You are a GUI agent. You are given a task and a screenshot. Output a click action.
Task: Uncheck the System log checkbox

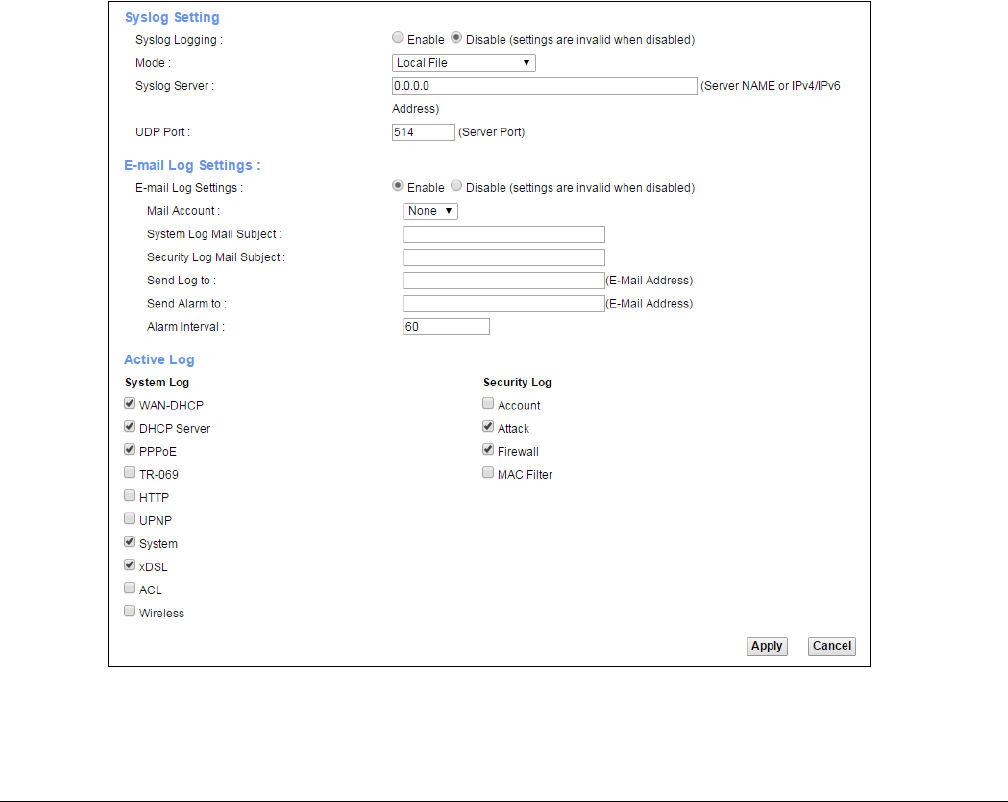coord(130,542)
